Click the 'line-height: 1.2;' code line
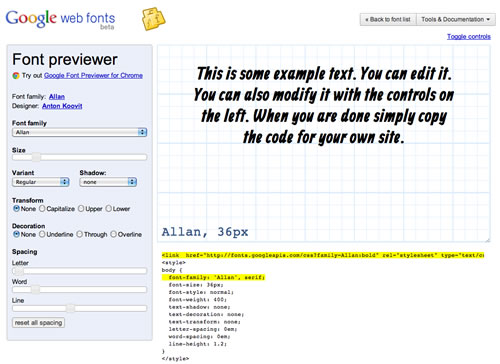500x364 pixels. point(198,344)
